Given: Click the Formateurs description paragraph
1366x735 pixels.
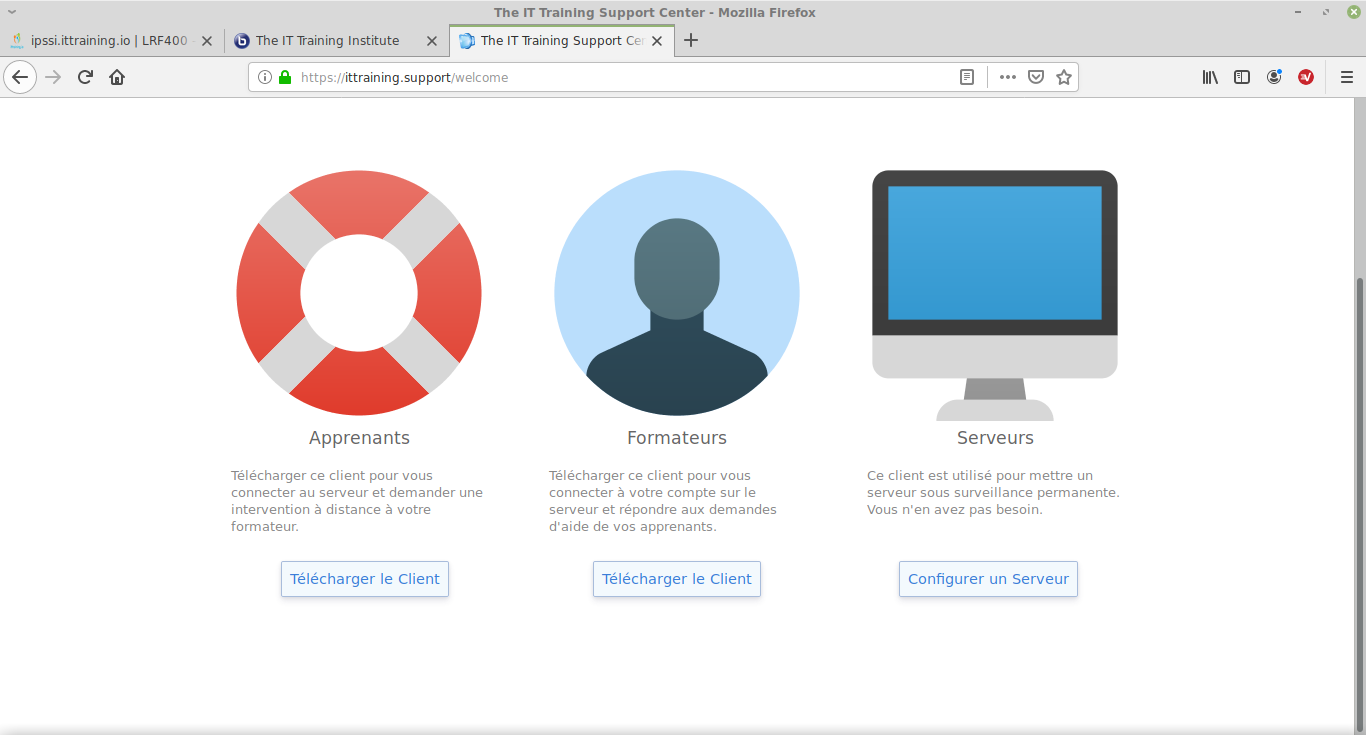Looking at the screenshot, I should coord(663,501).
